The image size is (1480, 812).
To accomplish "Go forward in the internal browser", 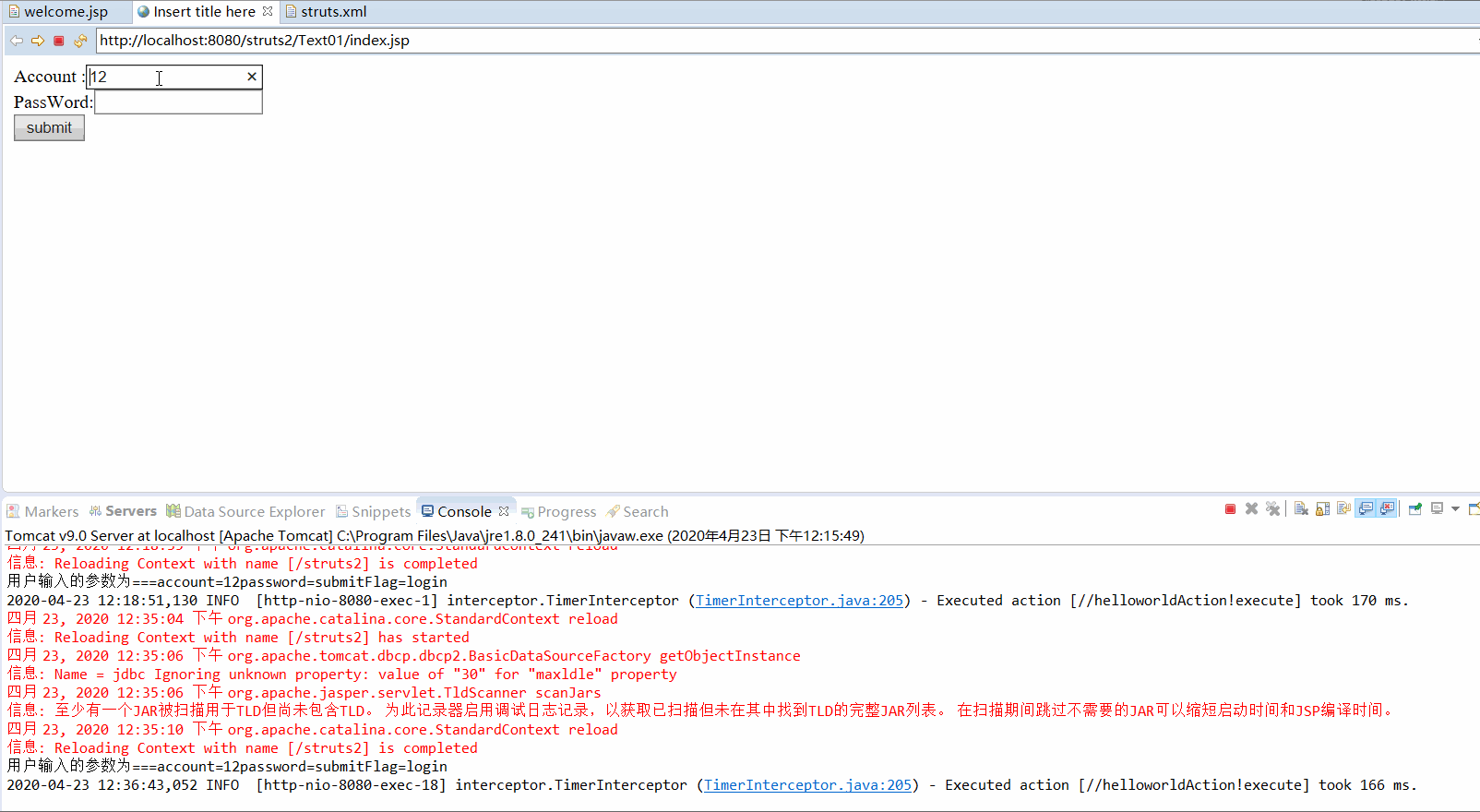I will click(38, 41).
